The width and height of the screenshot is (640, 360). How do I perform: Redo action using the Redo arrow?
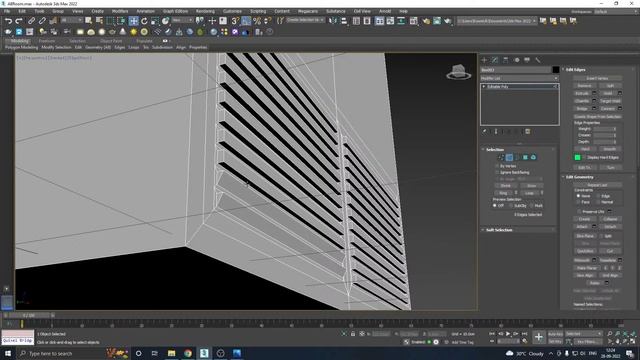19,21
